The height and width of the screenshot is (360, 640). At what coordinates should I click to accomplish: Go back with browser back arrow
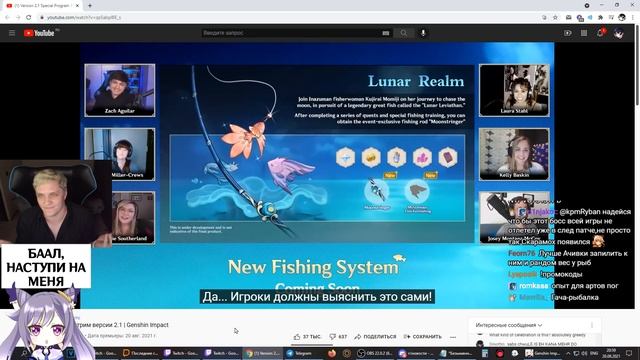point(7,18)
